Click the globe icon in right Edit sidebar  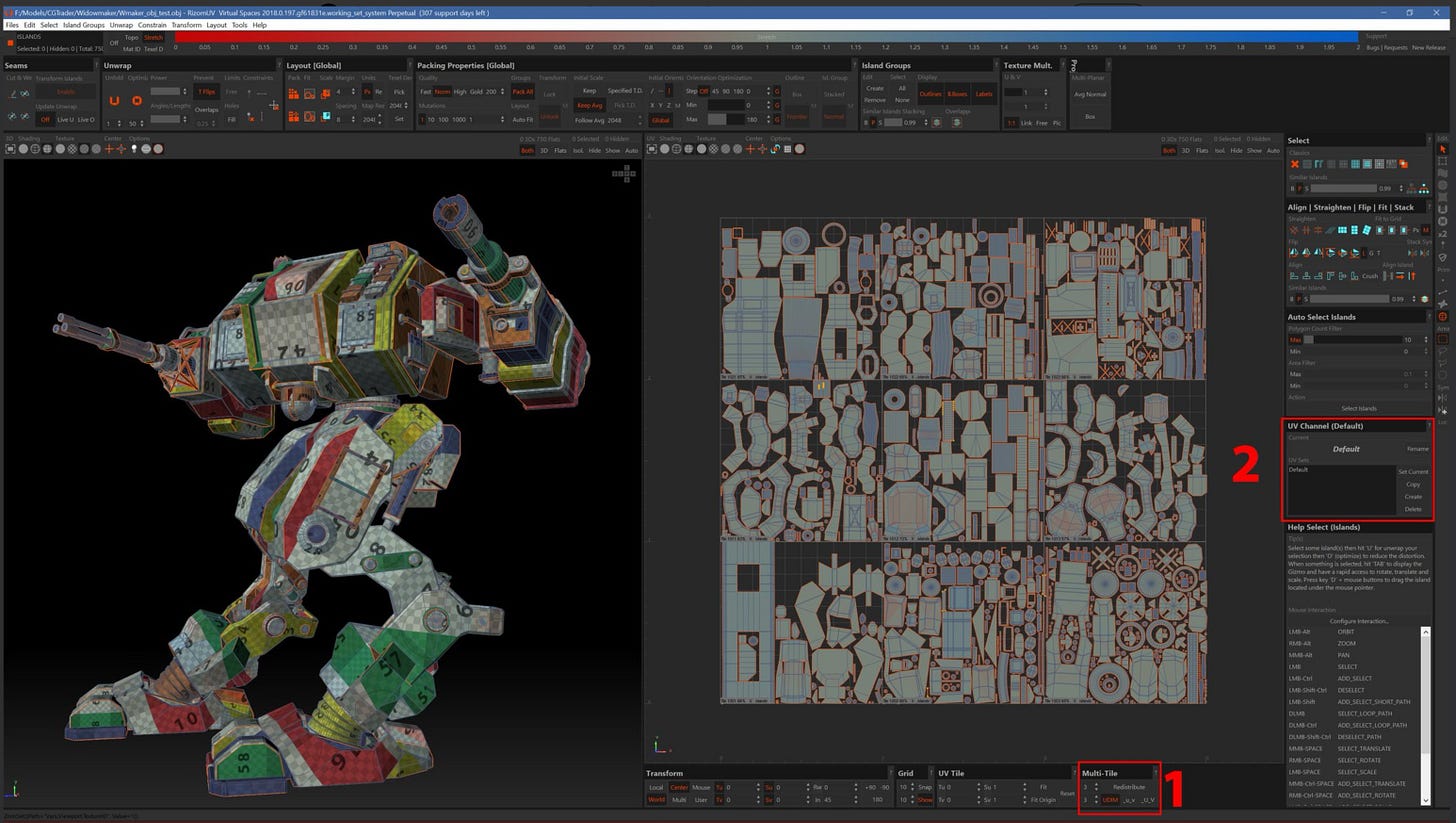click(x=1442, y=317)
